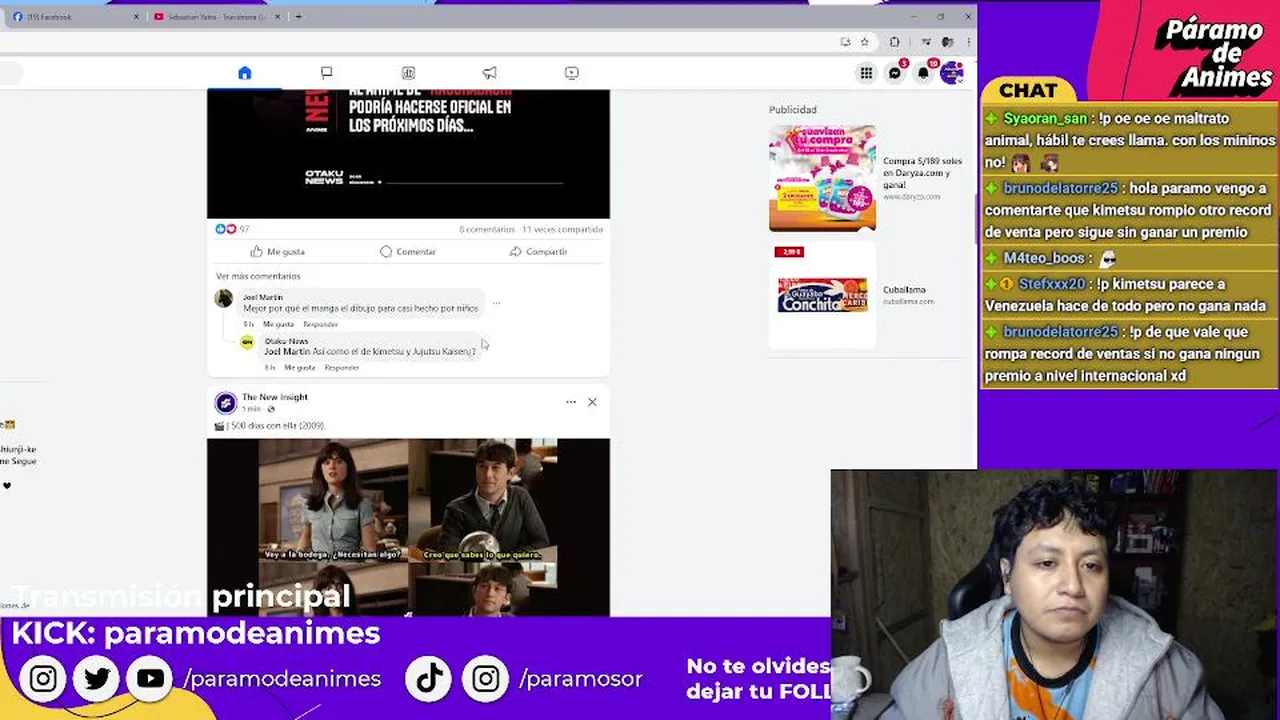Image resolution: width=1280 pixels, height=720 pixels.
Task: Click Compartir on the Otaku News post
Action: pyautogui.click(x=538, y=252)
